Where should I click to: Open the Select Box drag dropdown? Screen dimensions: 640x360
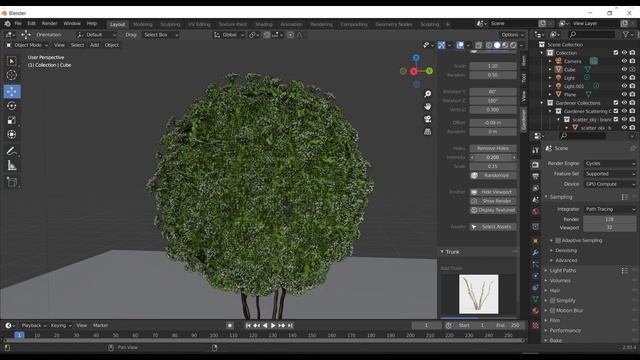click(x=161, y=35)
